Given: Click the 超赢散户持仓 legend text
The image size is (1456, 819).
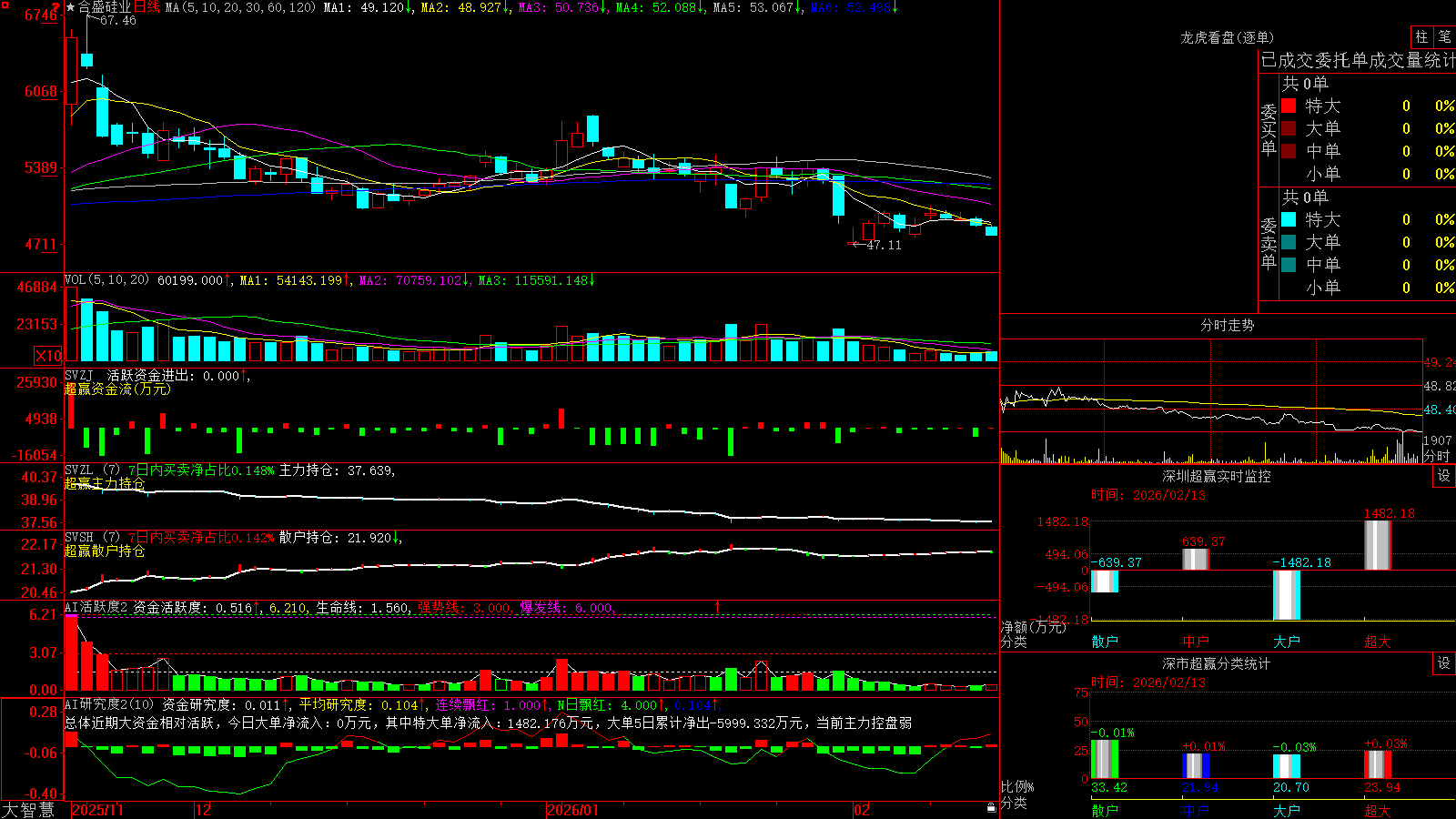Looking at the screenshot, I should pyautogui.click(x=105, y=551).
